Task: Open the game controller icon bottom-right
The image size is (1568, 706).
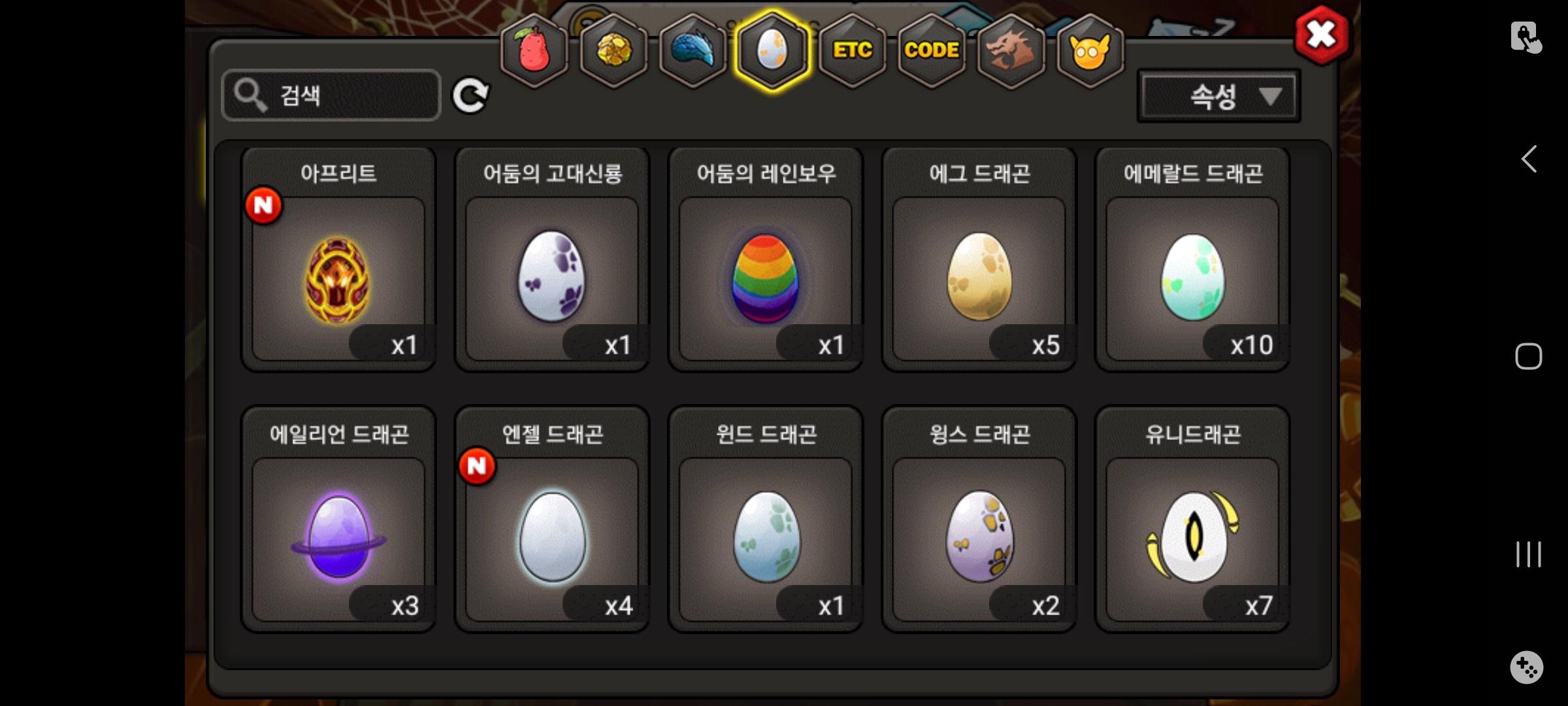Action: (1527, 667)
